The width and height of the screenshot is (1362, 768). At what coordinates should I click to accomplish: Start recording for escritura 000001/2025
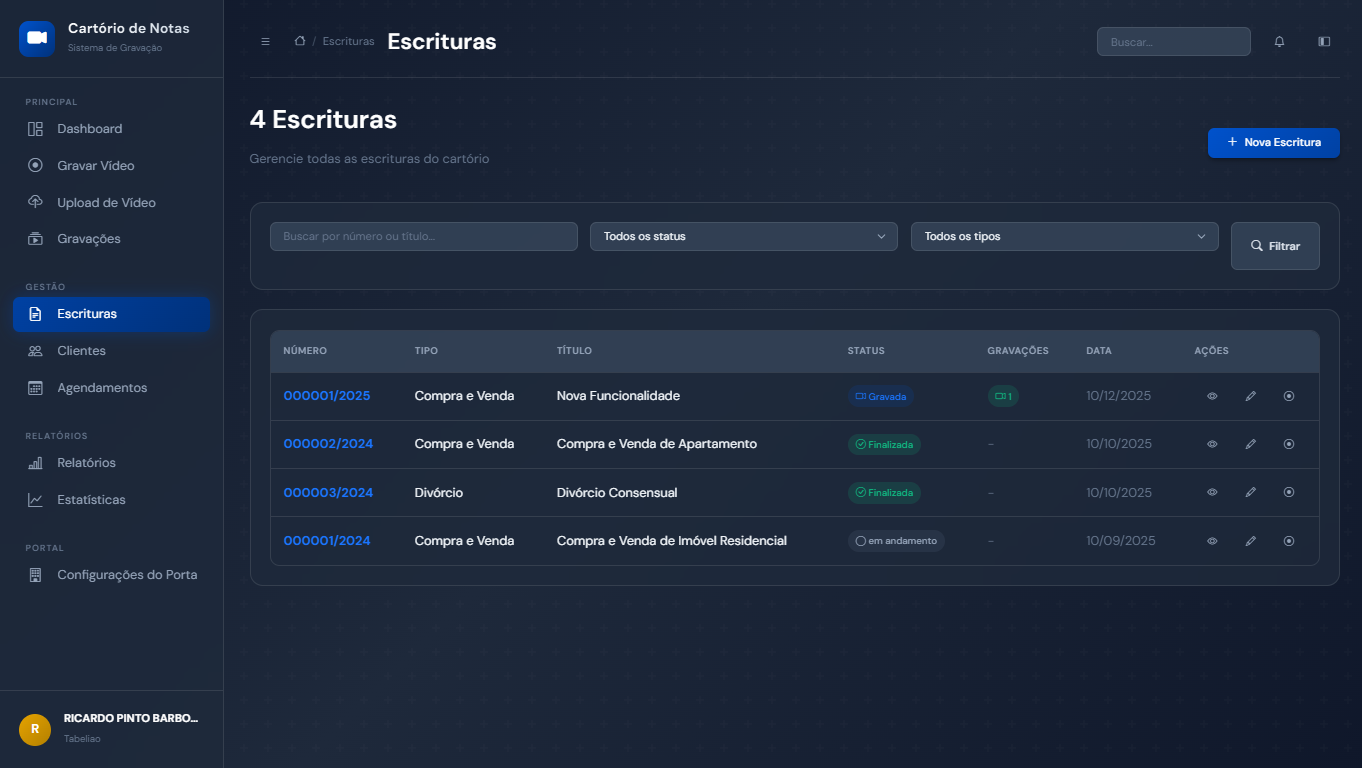pyautogui.click(x=1289, y=396)
